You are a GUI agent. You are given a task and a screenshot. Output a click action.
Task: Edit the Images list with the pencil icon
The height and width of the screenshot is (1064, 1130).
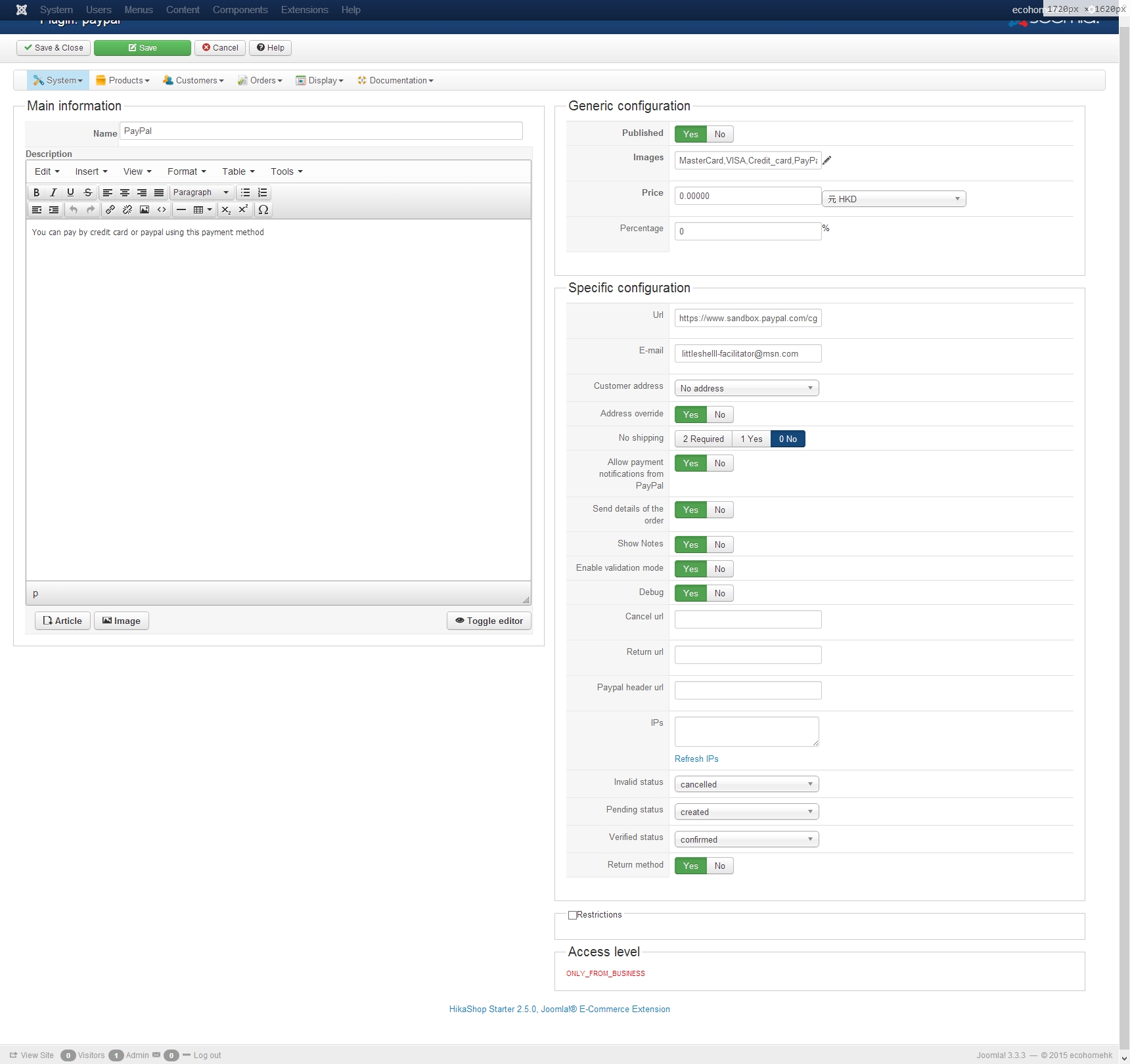pos(827,160)
